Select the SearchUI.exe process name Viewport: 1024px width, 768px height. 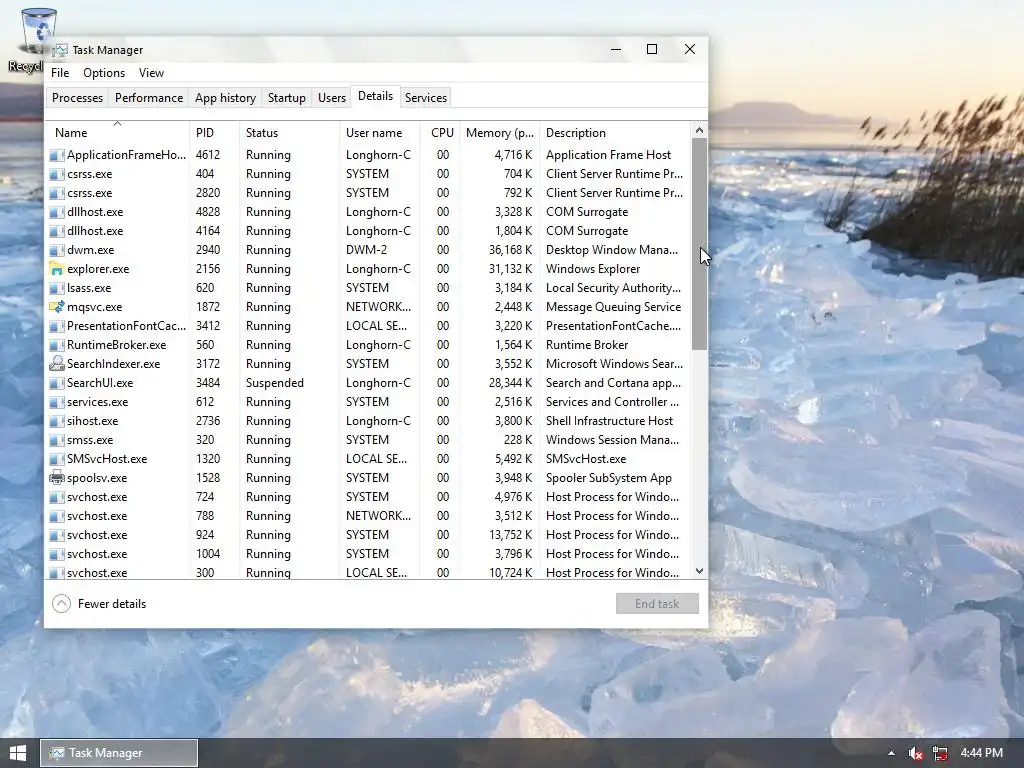point(100,383)
